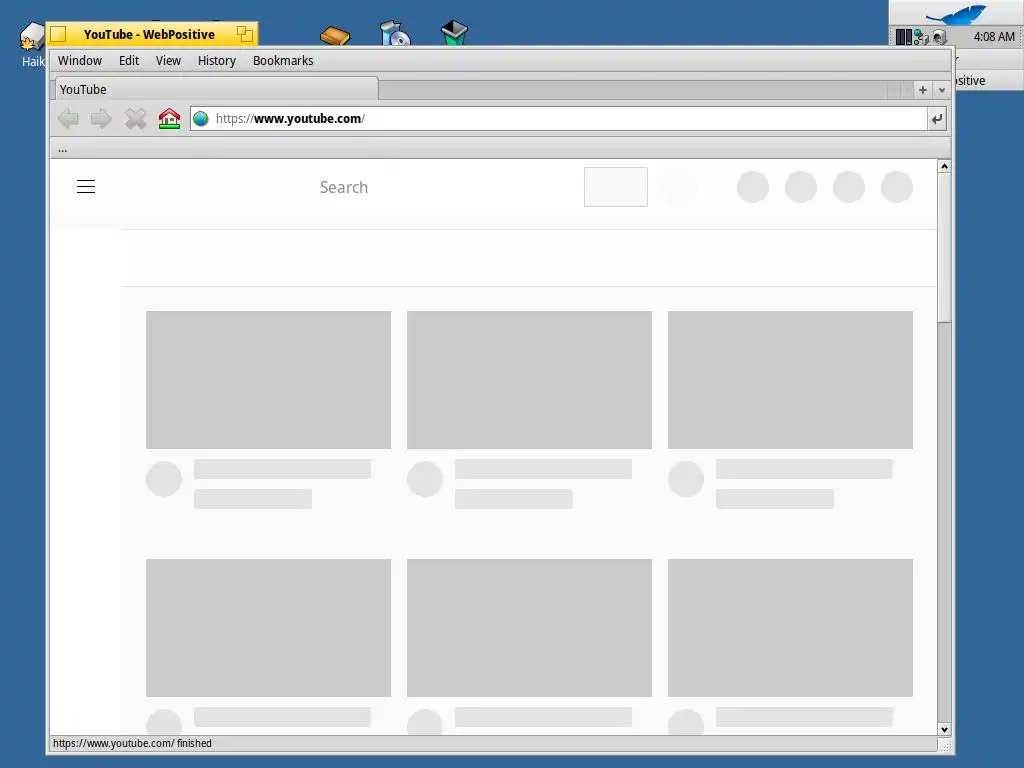Click the YouTube - WebPositive window title tab
This screenshot has width=1024, height=768.
point(149,35)
